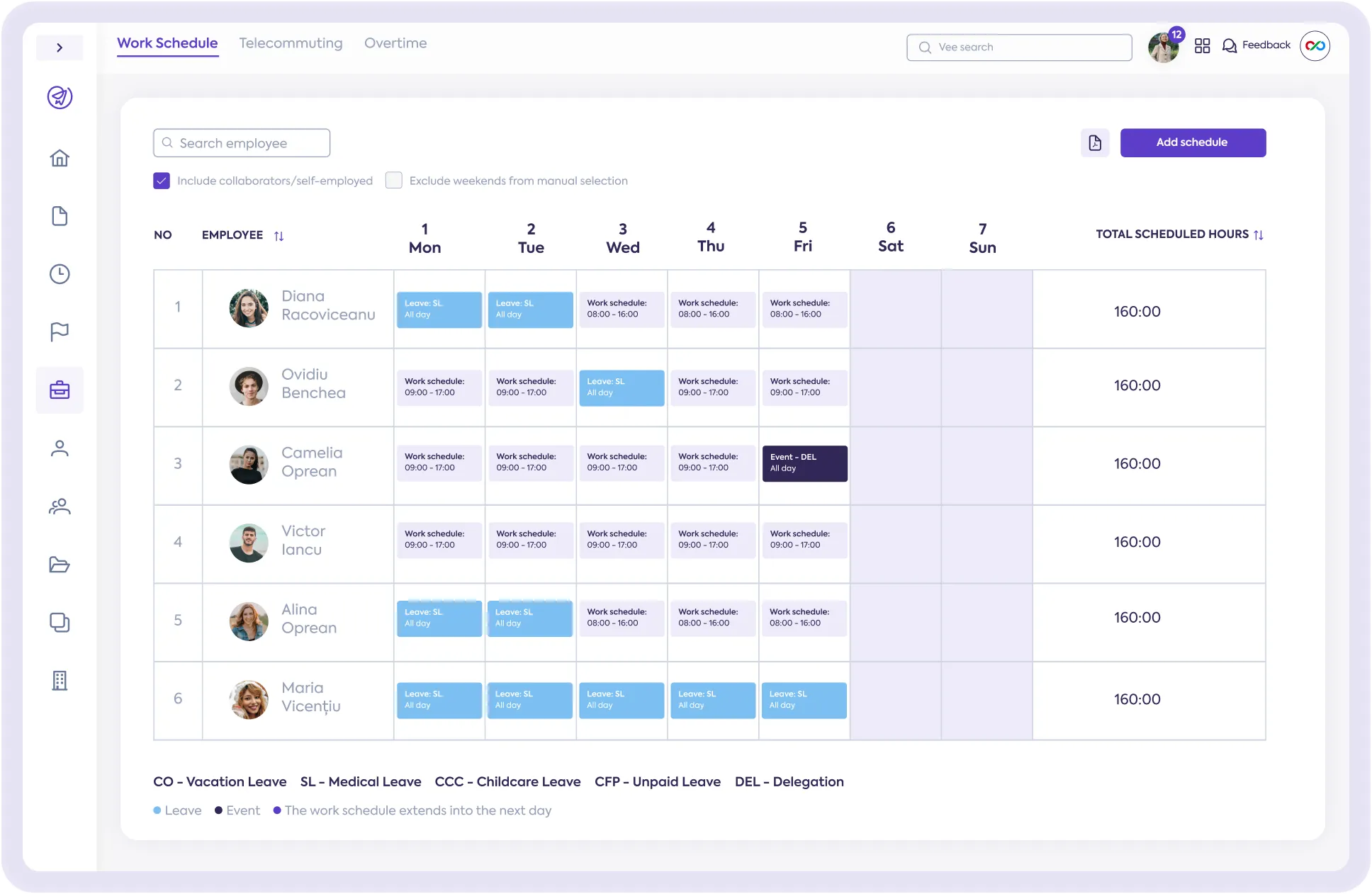Open the single person profile icon
The width and height of the screenshot is (1372, 894).
pyautogui.click(x=60, y=448)
